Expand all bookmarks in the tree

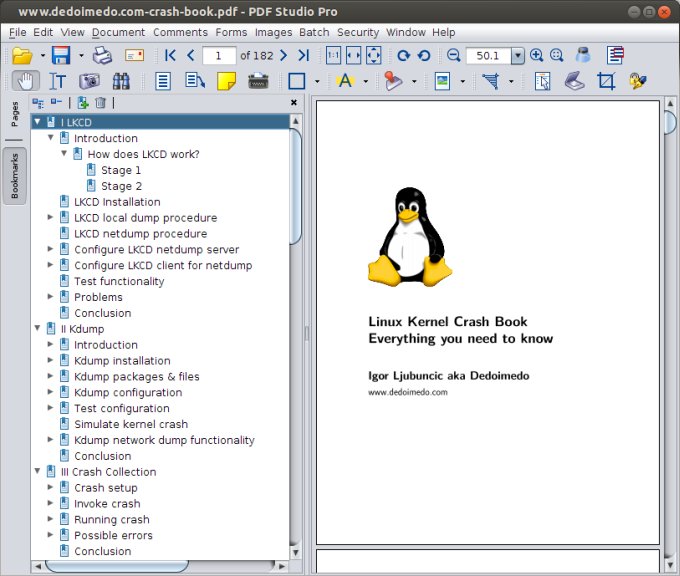click(38, 103)
